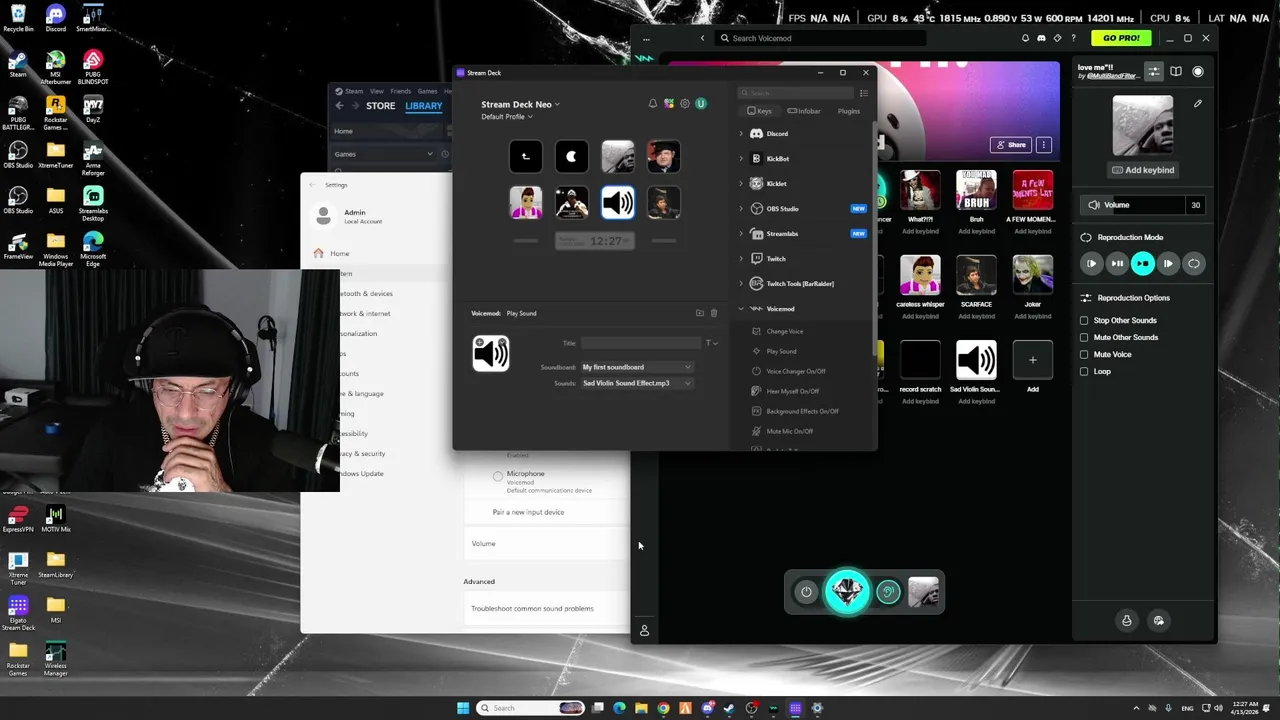1280x720 pixels.
Task: Click the flask icon at Voicemod panel bottom
Action: point(1127,620)
